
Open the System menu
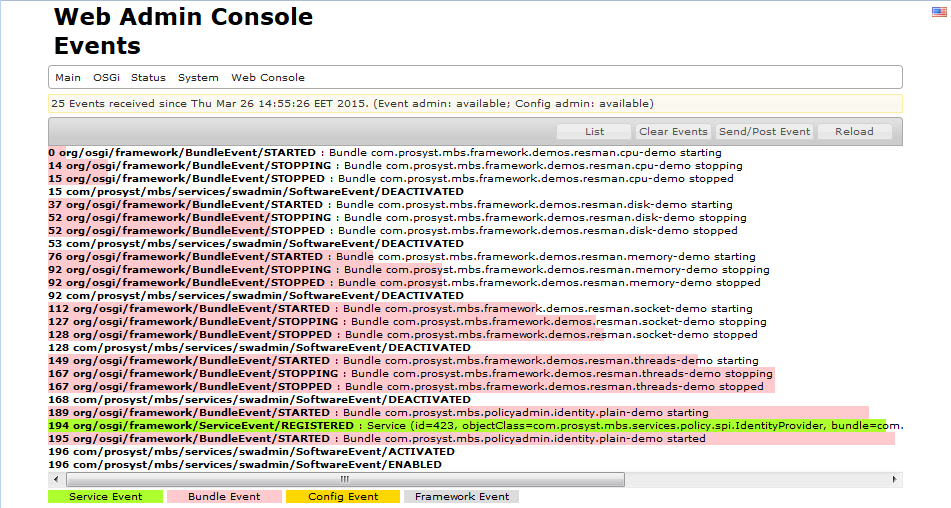pos(198,78)
